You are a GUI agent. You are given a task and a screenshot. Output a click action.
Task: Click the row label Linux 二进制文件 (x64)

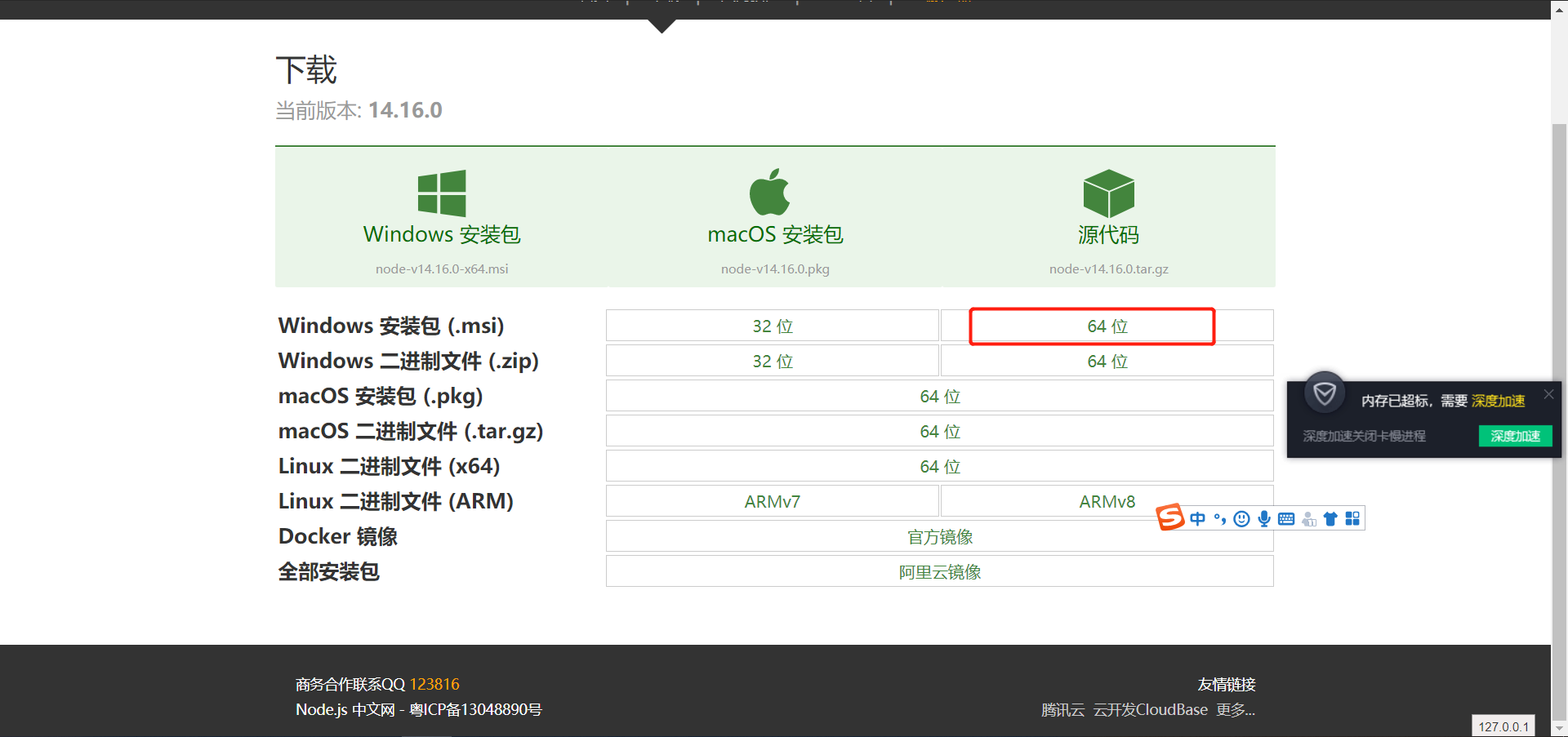(390, 466)
